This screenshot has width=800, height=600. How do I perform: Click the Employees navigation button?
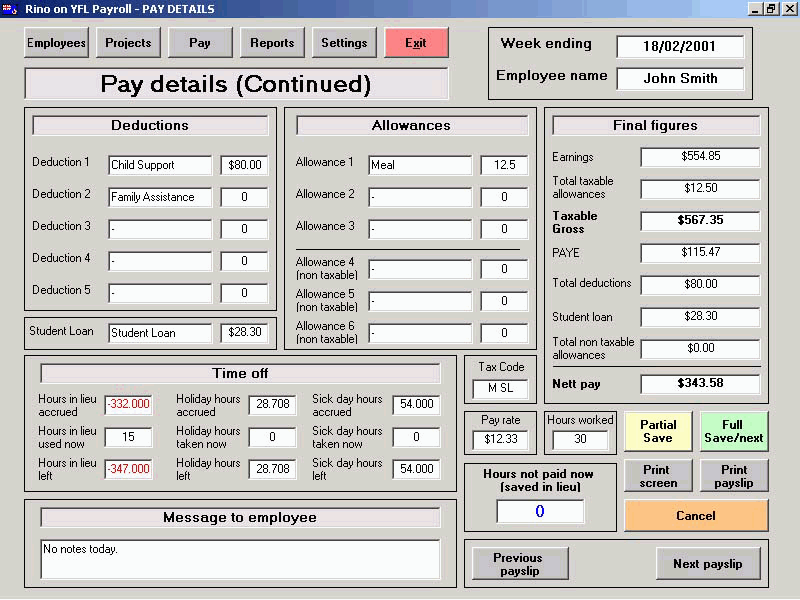[x=56, y=43]
